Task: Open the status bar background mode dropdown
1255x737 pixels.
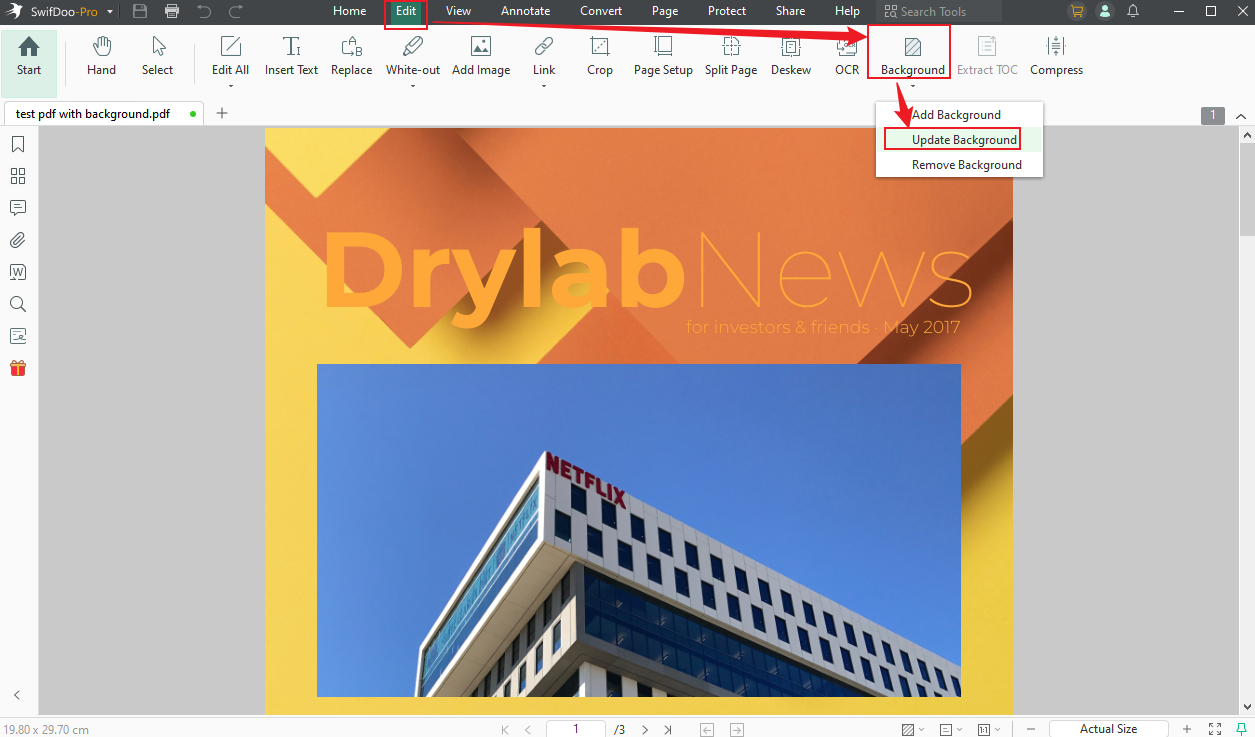Action: point(913,729)
